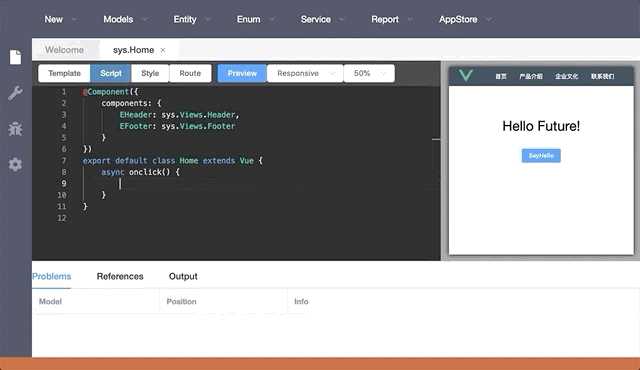Open the Report menu
The image size is (640, 370).
[x=384, y=20]
